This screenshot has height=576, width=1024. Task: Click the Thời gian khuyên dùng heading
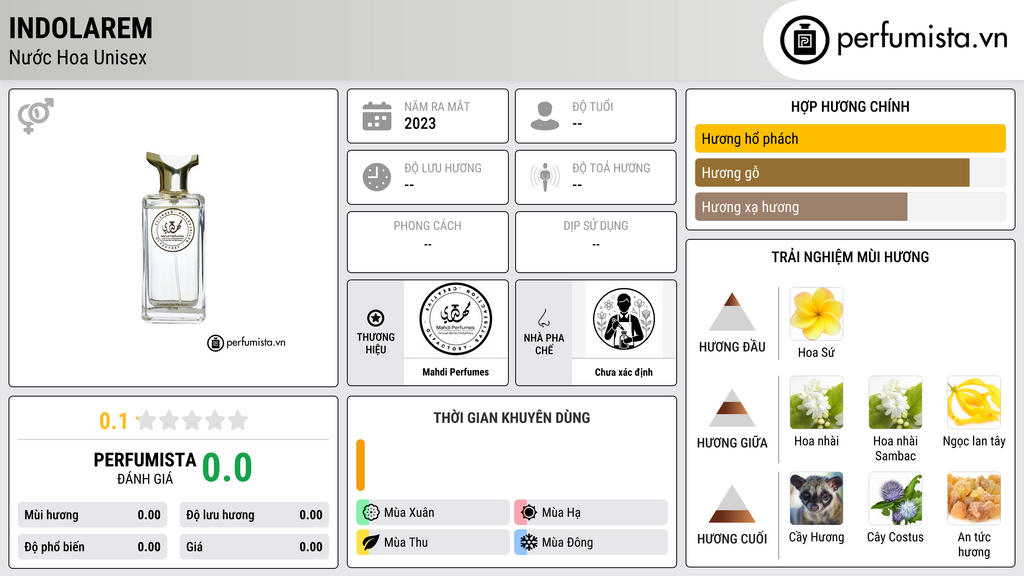[x=512, y=417]
